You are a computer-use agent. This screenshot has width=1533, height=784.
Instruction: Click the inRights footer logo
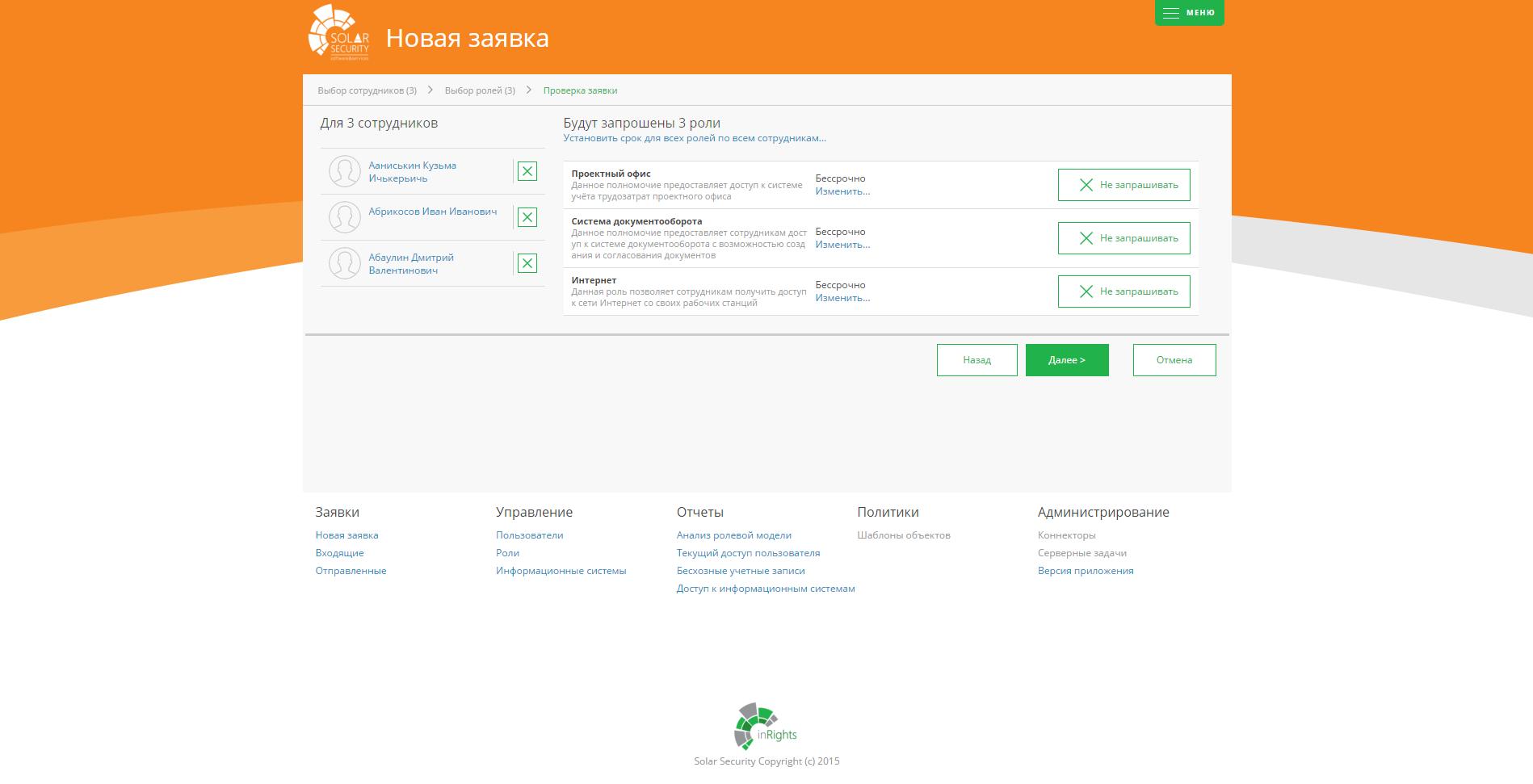[x=765, y=727]
